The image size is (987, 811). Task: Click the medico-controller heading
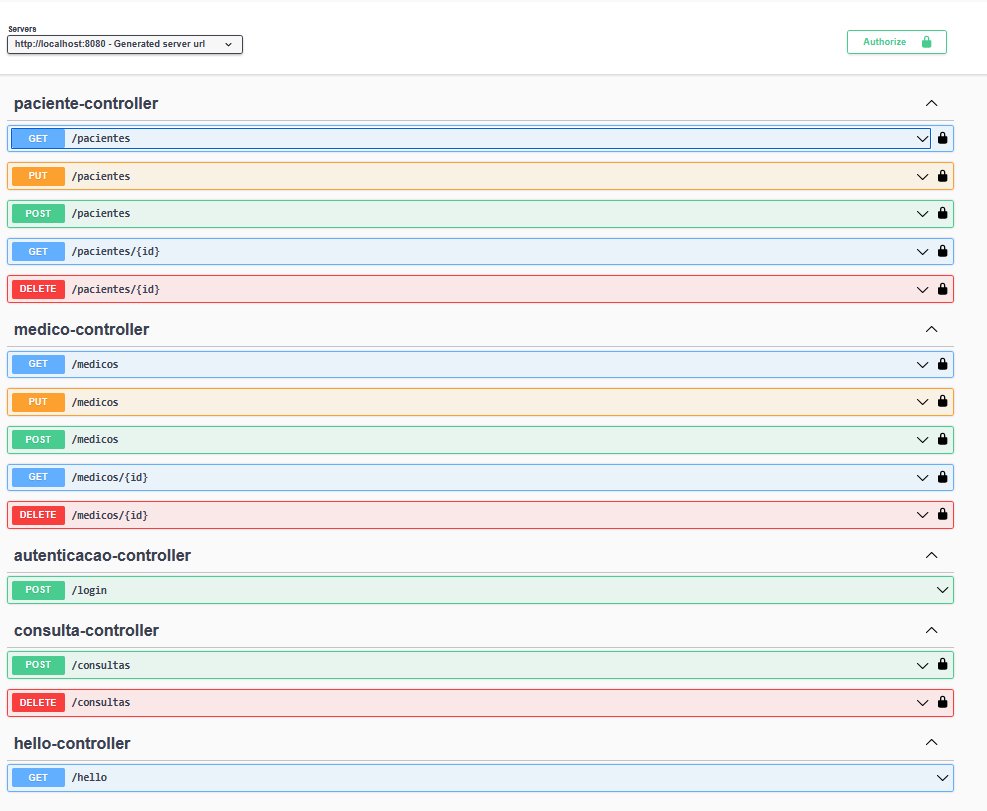click(x=81, y=329)
